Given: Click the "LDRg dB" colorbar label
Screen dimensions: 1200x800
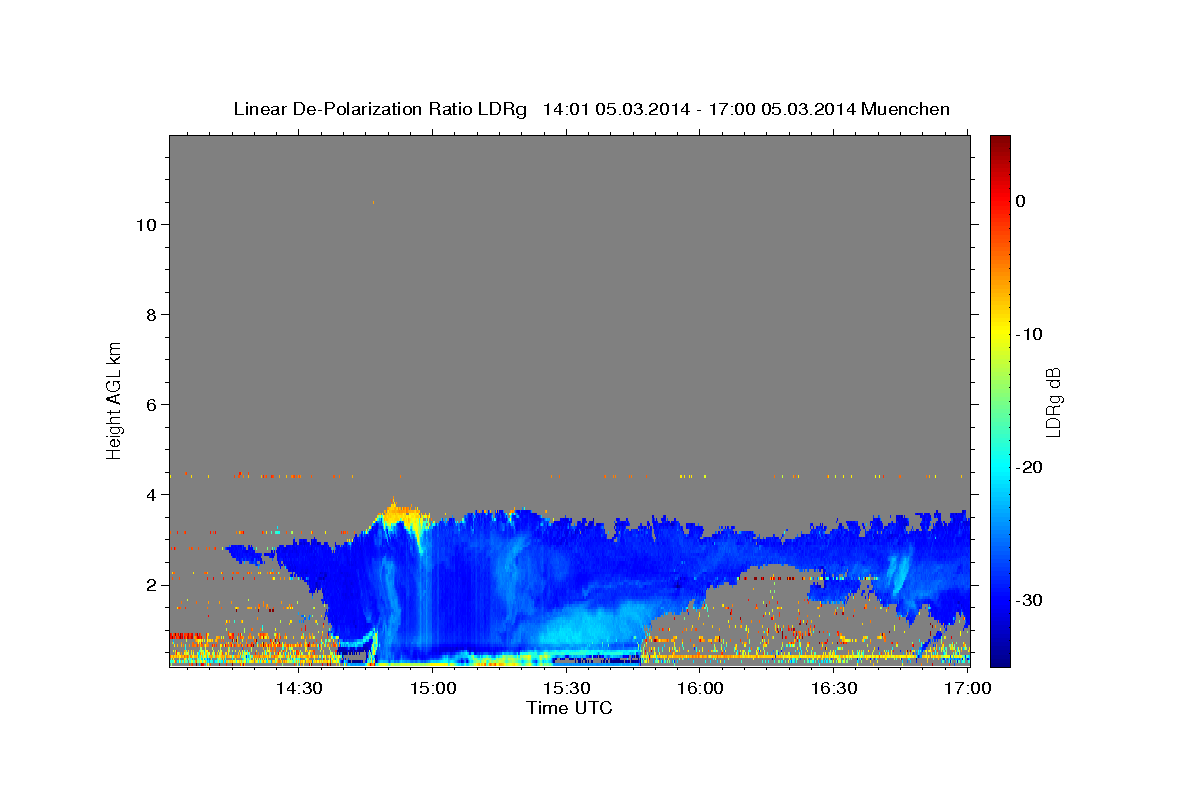Looking at the screenshot, I should pos(1053,401).
